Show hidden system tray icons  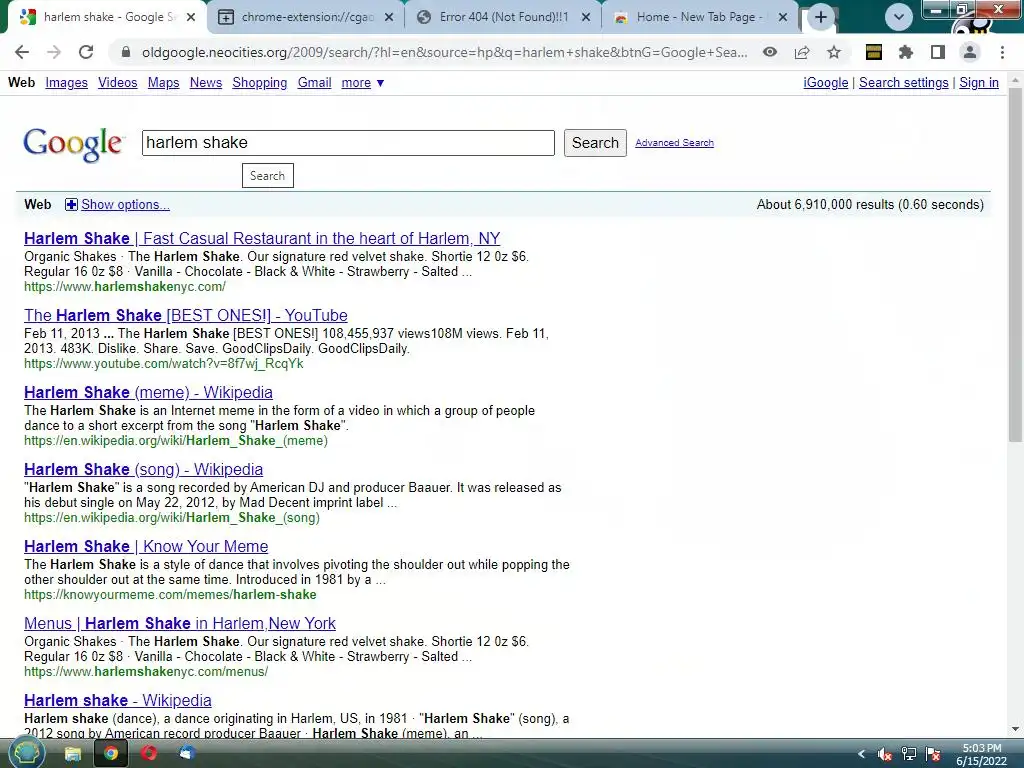pos(861,754)
